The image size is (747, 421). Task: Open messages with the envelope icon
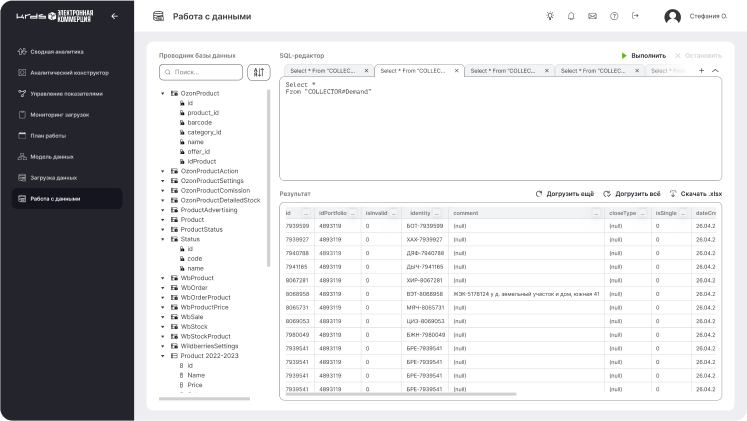[592, 16]
